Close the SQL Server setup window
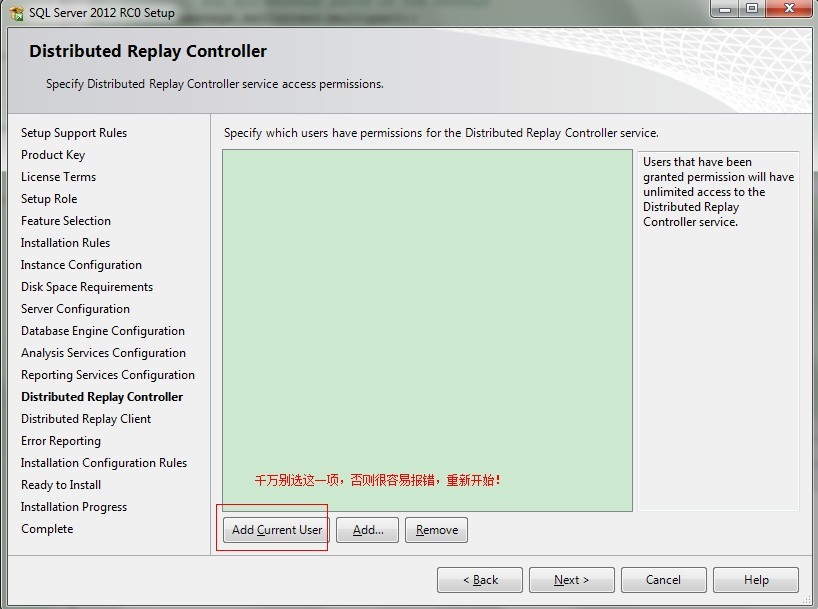 (789, 9)
